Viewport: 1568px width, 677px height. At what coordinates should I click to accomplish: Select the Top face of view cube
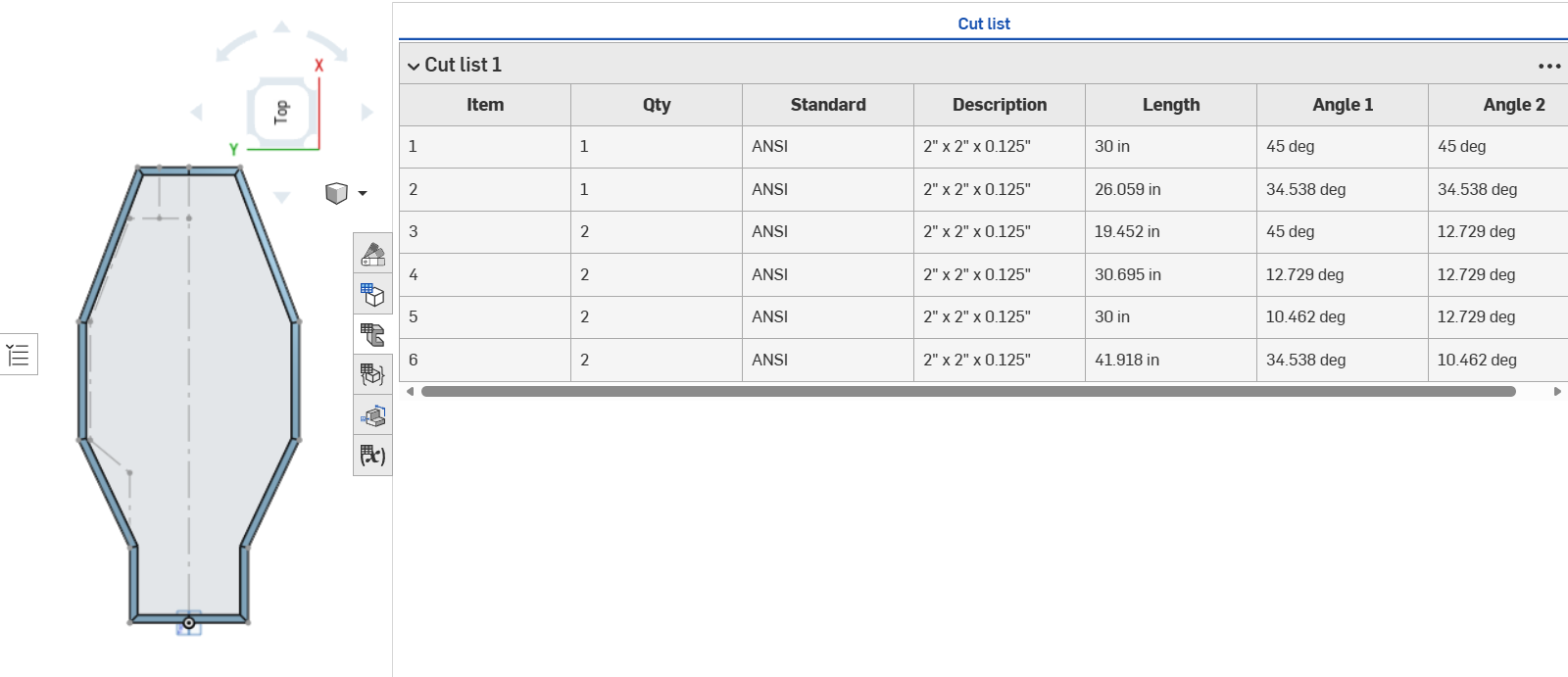(282, 112)
